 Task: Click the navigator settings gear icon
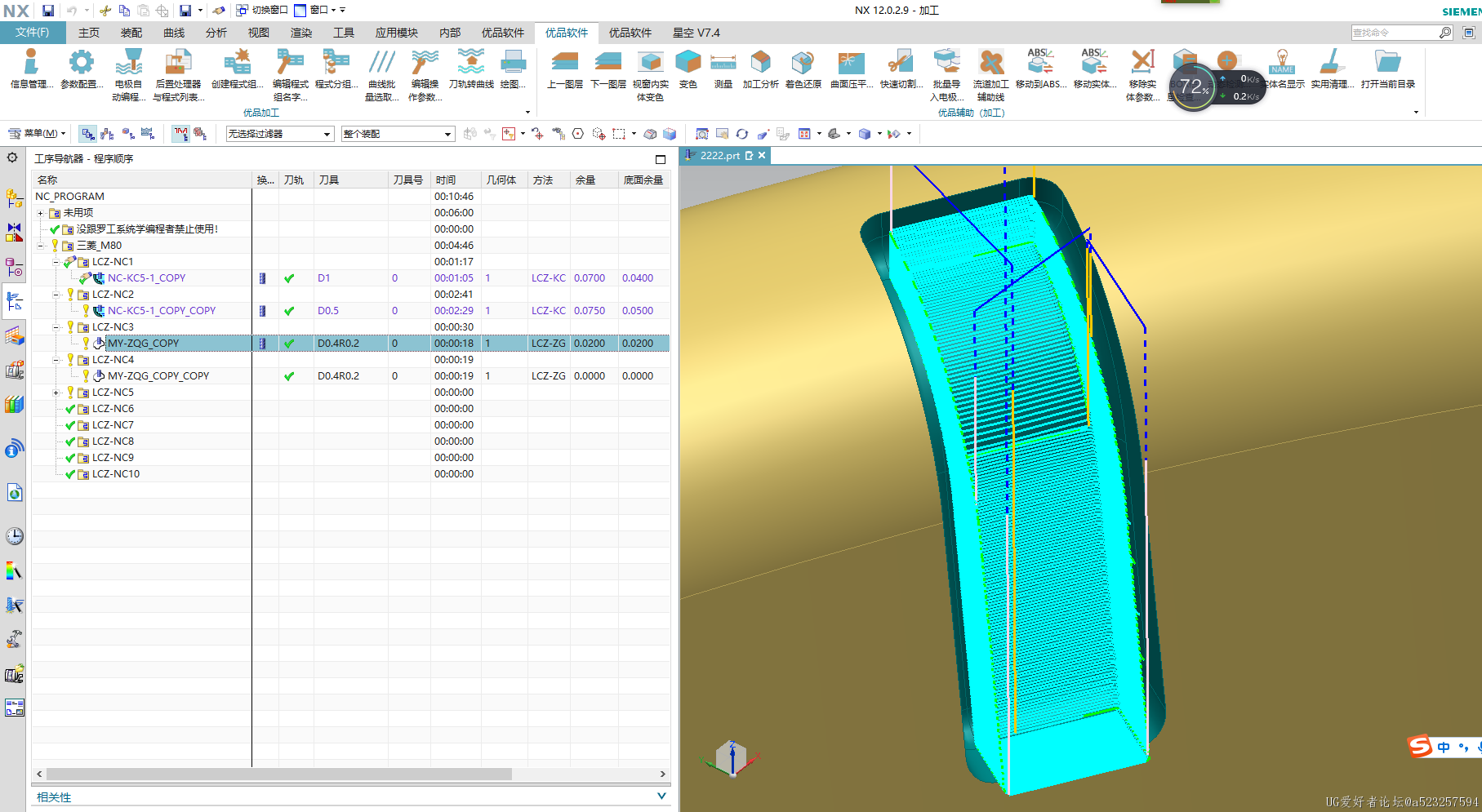point(12,158)
